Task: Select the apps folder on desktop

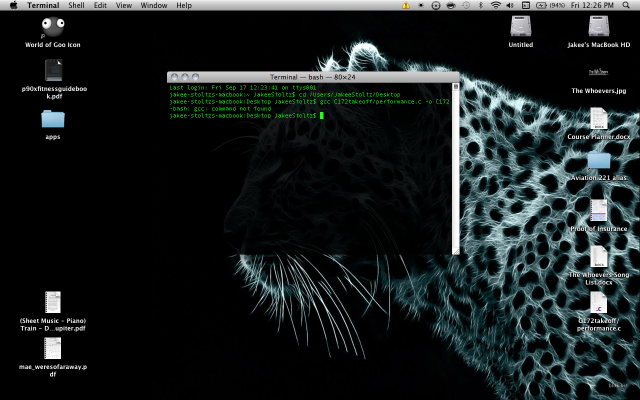Action: [x=53, y=119]
